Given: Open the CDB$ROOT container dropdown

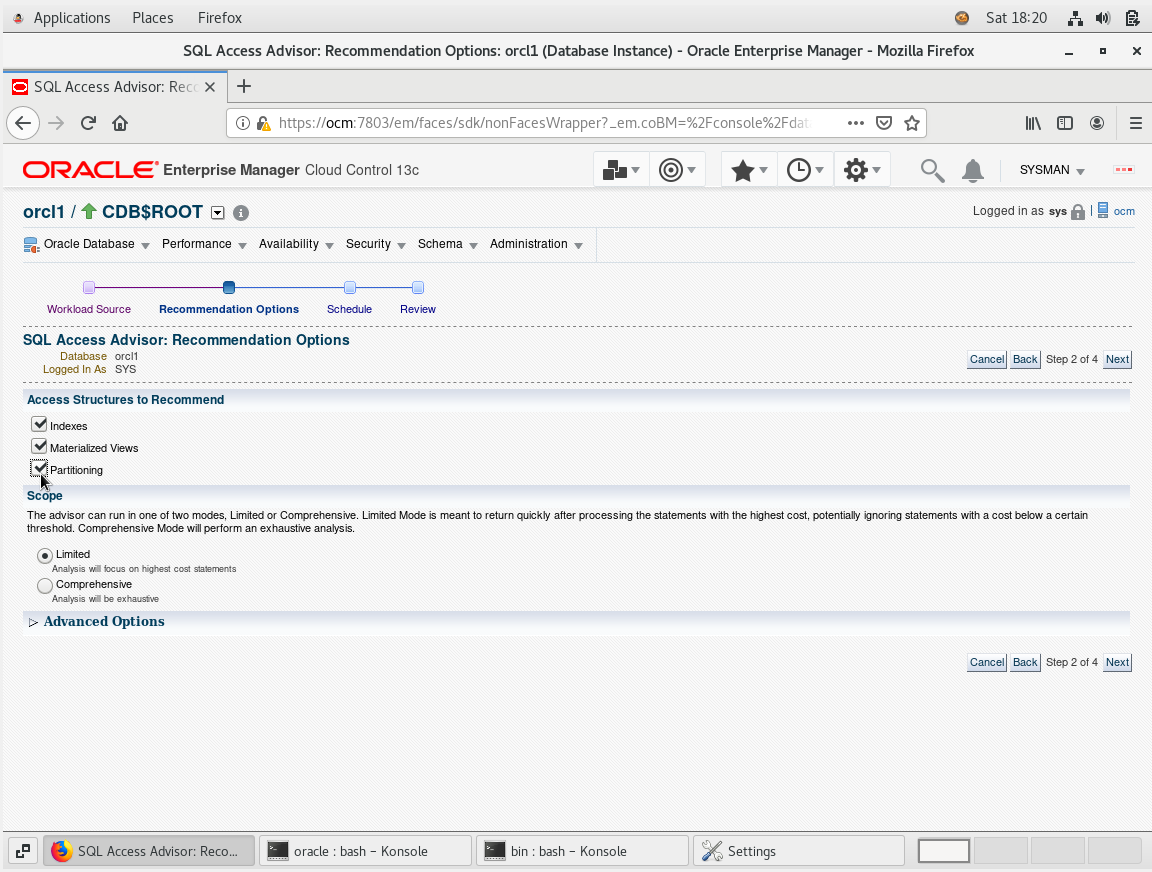Looking at the screenshot, I should click(x=217, y=213).
